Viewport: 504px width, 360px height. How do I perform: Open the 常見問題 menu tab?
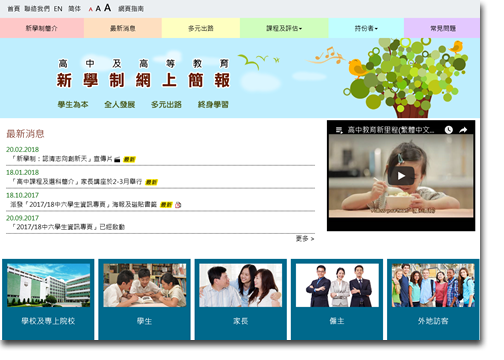[x=442, y=28]
